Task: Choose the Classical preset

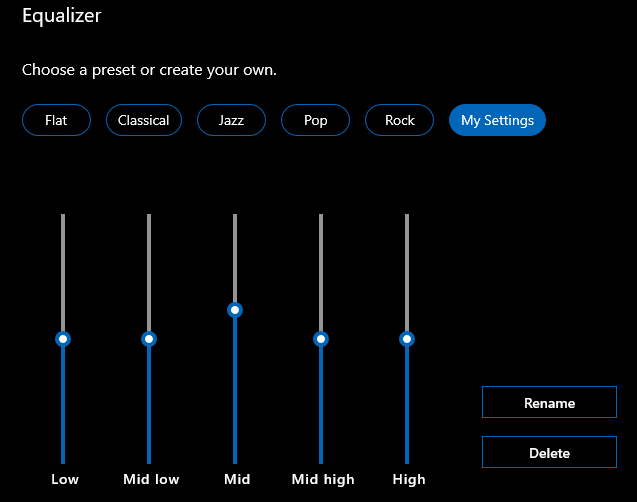Action: point(143,120)
